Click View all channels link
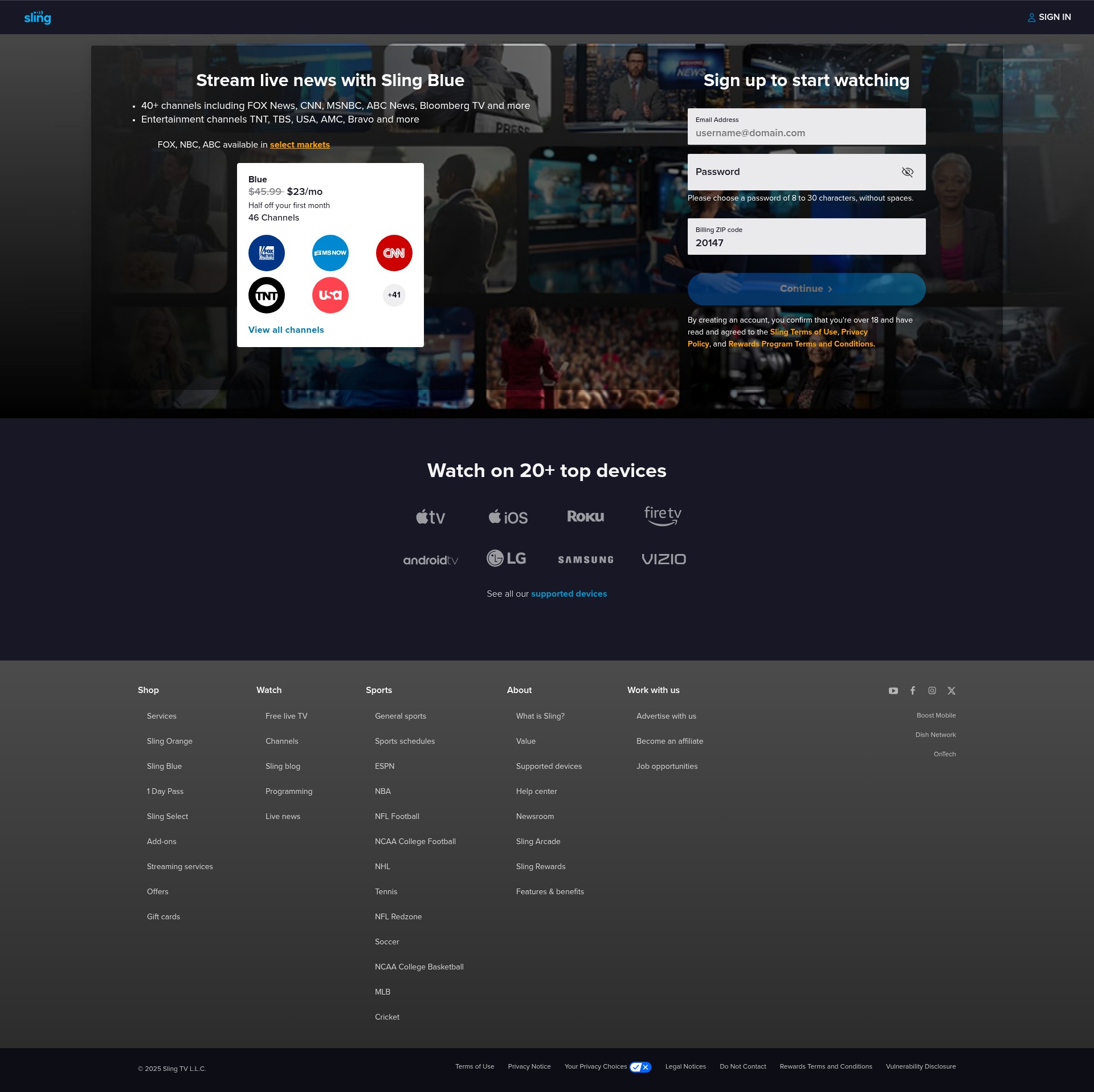This screenshot has width=1094, height=1092. coord(286,330)
